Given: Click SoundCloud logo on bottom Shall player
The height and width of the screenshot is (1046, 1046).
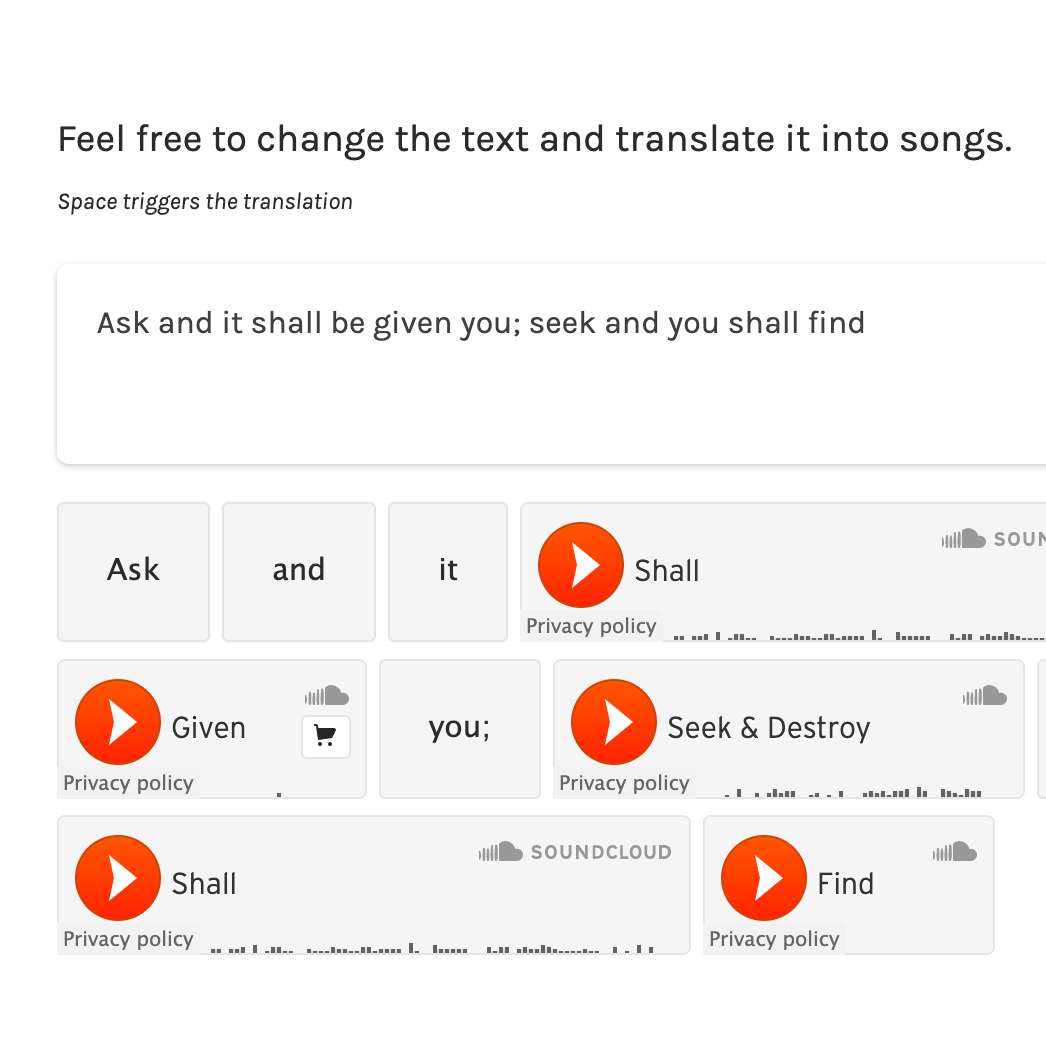Looking at the screenshot, I should (575, 852).
